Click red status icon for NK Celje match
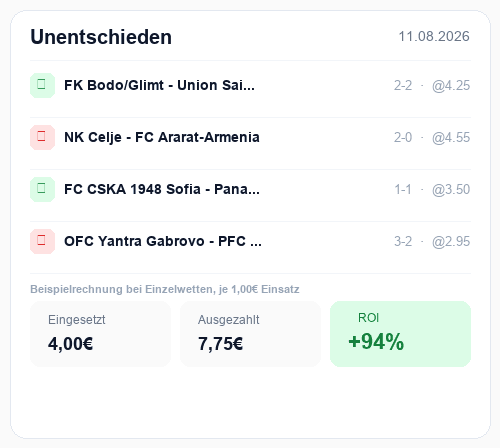Viewport: 500px width, 448px height. [x=42, y=137]
